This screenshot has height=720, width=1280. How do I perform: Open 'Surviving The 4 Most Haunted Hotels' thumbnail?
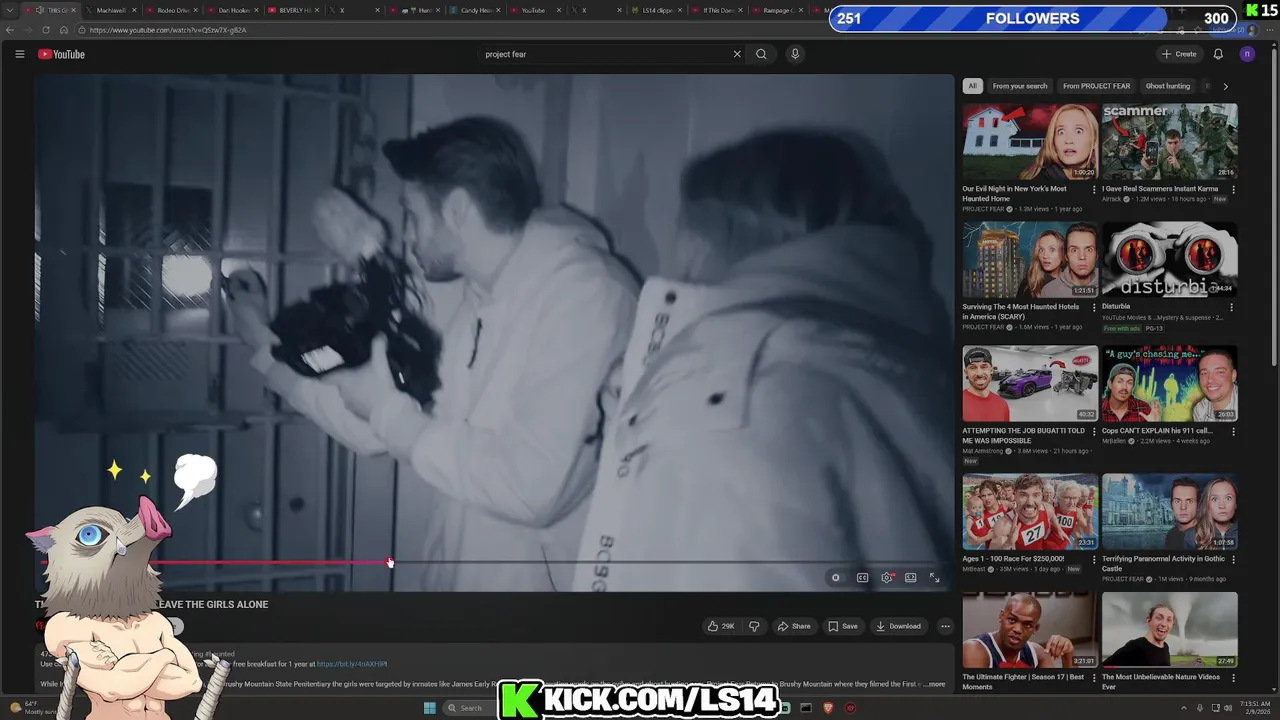1030,259
